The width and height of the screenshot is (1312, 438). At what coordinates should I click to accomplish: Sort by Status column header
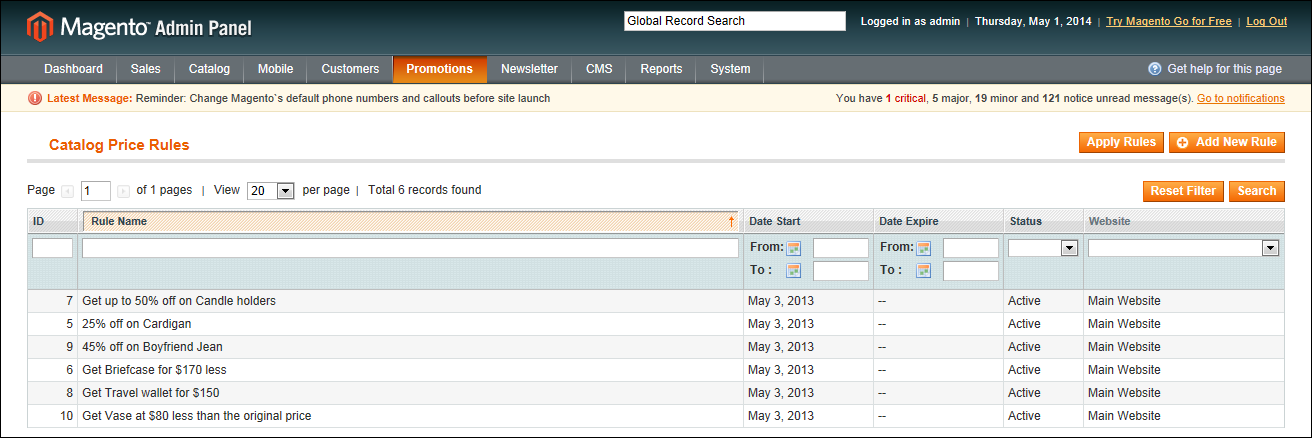click(x=1043, y=221)
